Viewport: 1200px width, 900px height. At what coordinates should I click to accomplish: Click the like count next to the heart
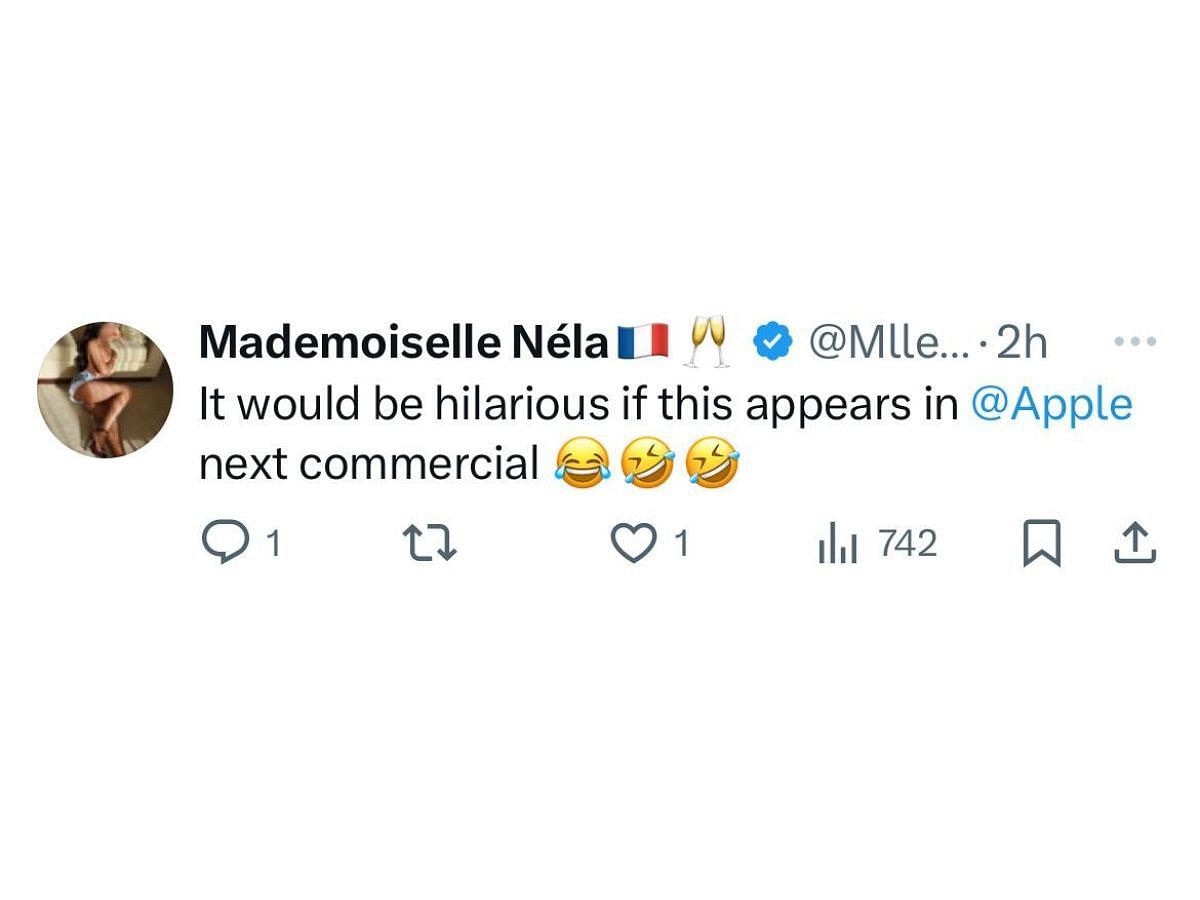(x=681, y=545)
